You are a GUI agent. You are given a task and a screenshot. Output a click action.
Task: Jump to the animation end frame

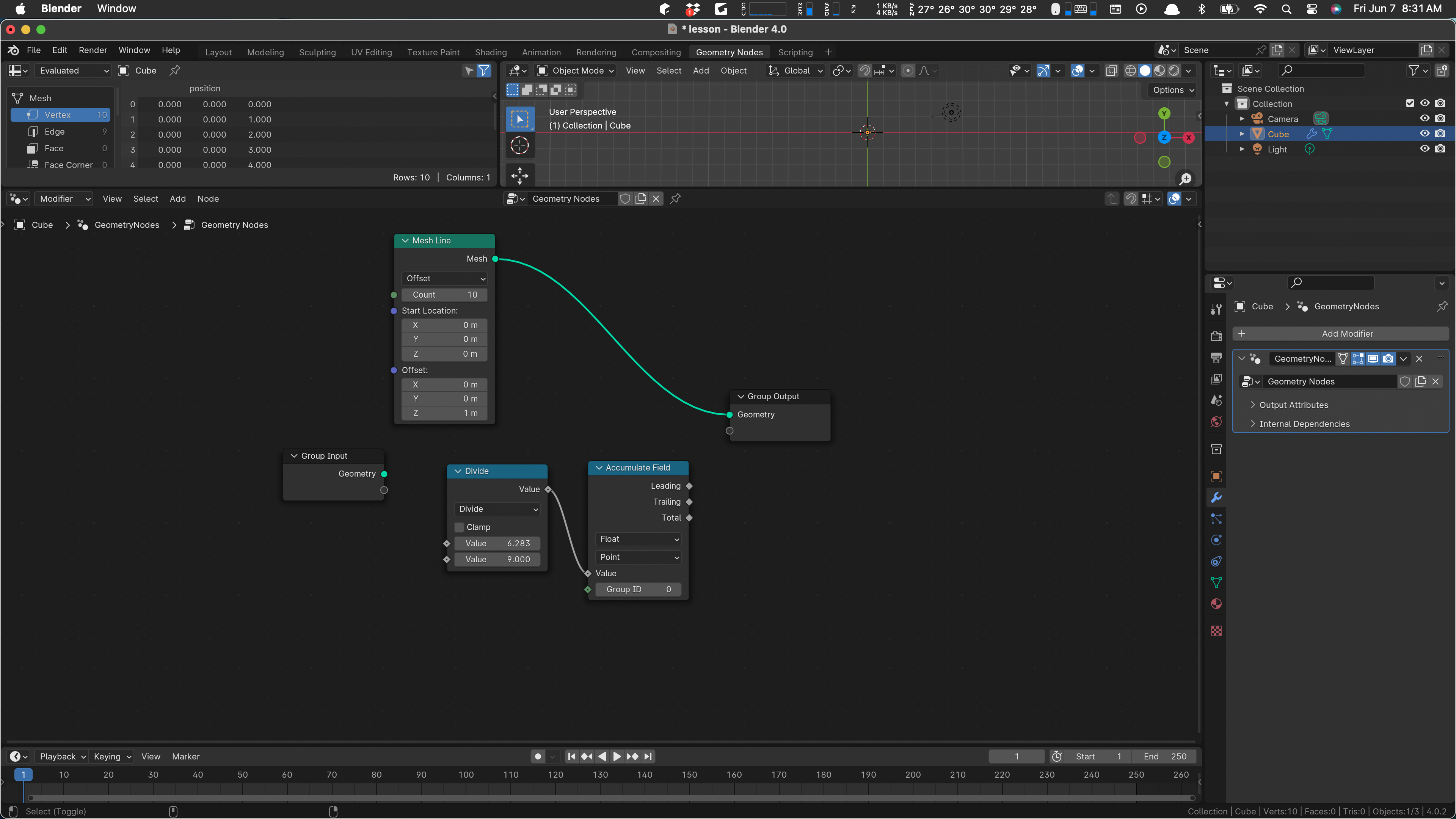click(648, 756)
